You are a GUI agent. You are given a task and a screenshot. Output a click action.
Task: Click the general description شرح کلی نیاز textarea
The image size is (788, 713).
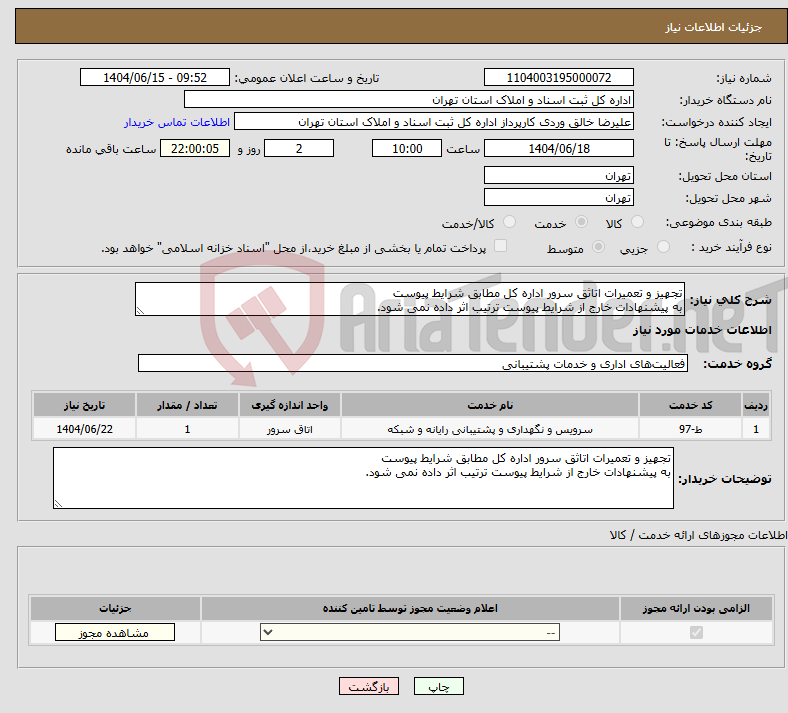[410, 299]
